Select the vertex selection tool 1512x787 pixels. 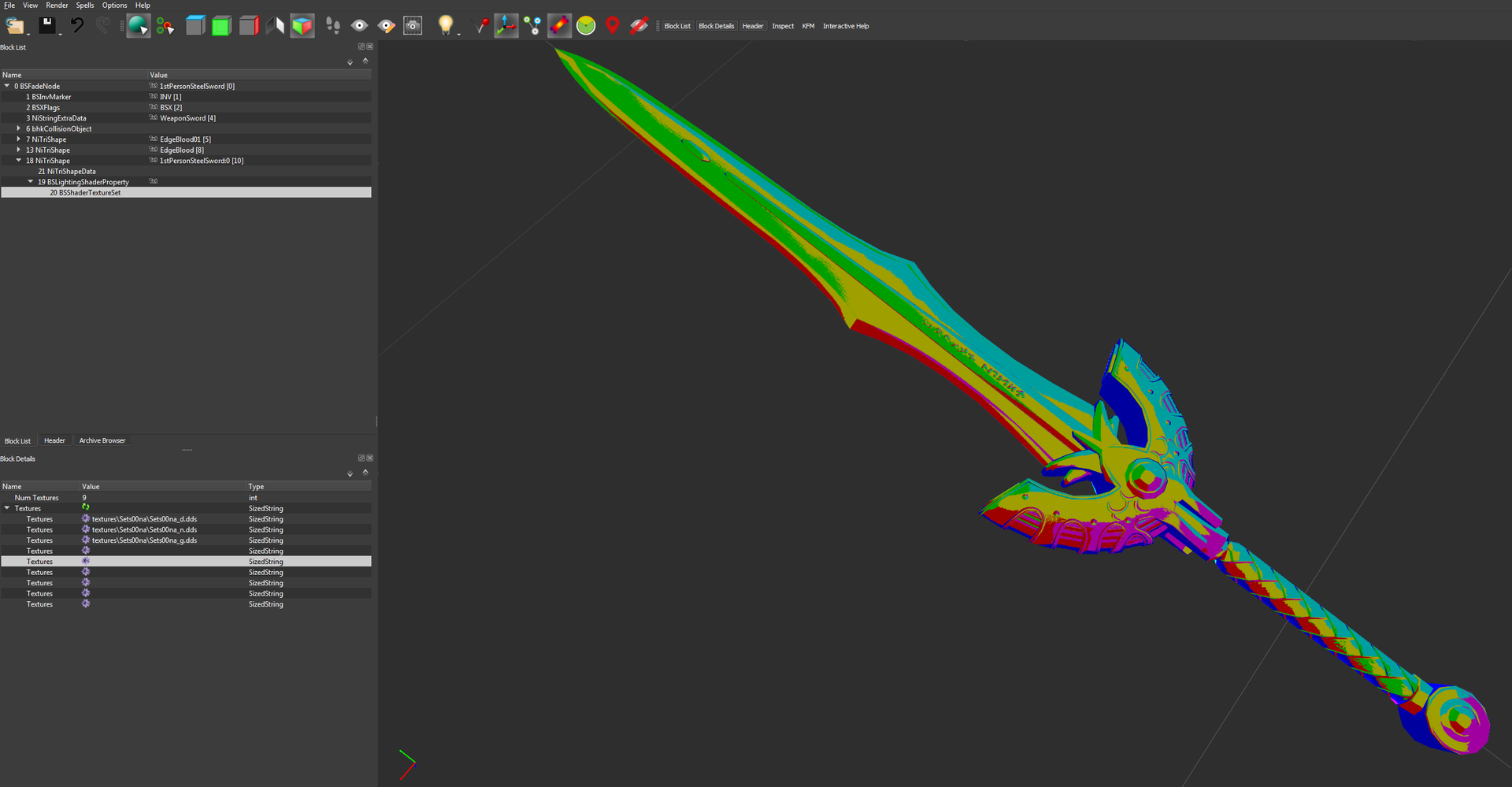(165, 26)
